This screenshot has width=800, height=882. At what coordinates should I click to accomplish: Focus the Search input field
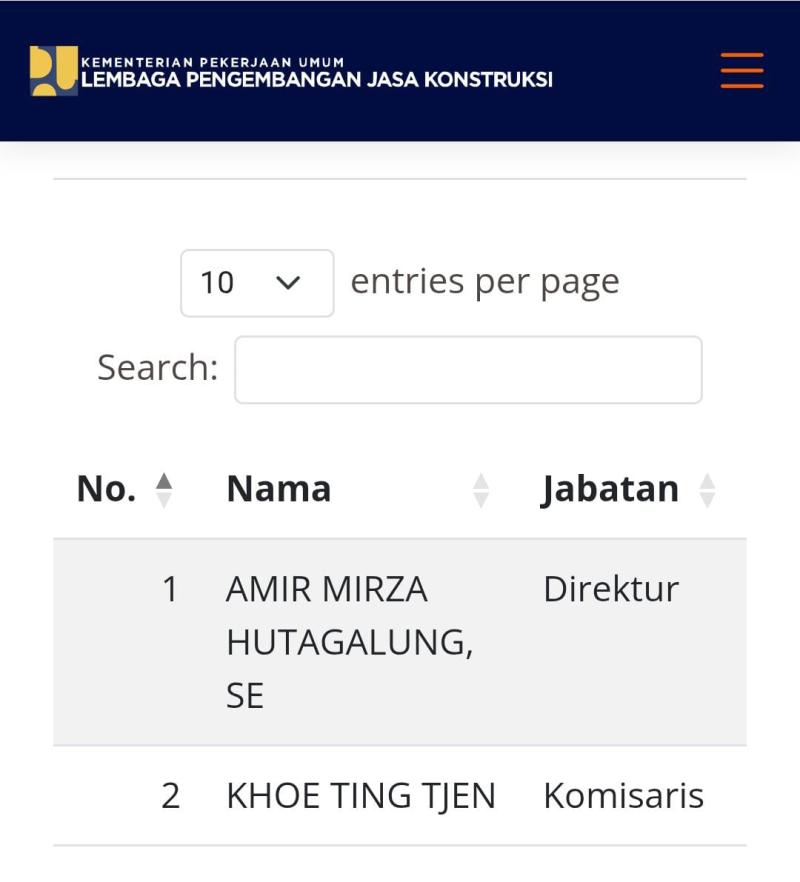(x=468, y=370)
